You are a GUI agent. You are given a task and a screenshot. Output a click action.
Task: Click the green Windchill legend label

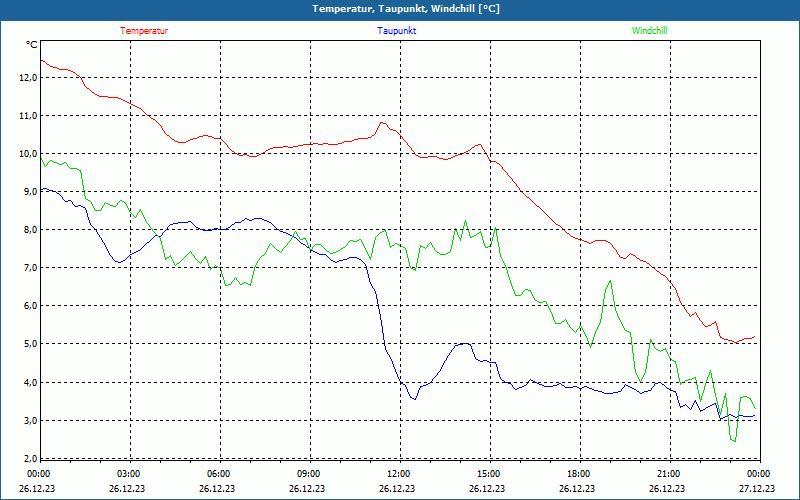pyautogui.click(x=649, y=31)
